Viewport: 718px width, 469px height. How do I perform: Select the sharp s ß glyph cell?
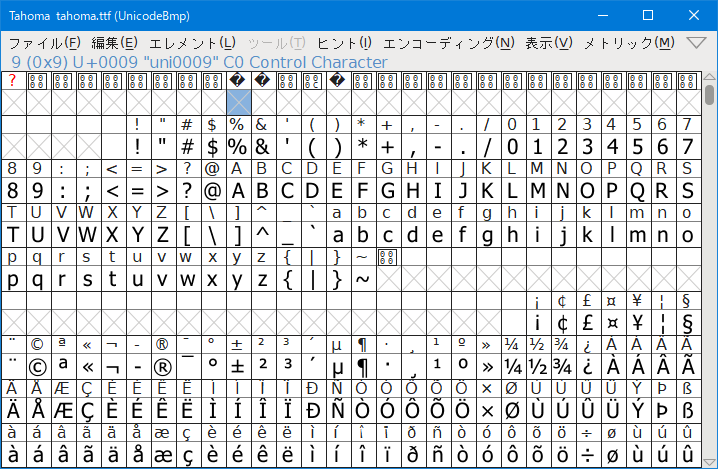point(687,411)
